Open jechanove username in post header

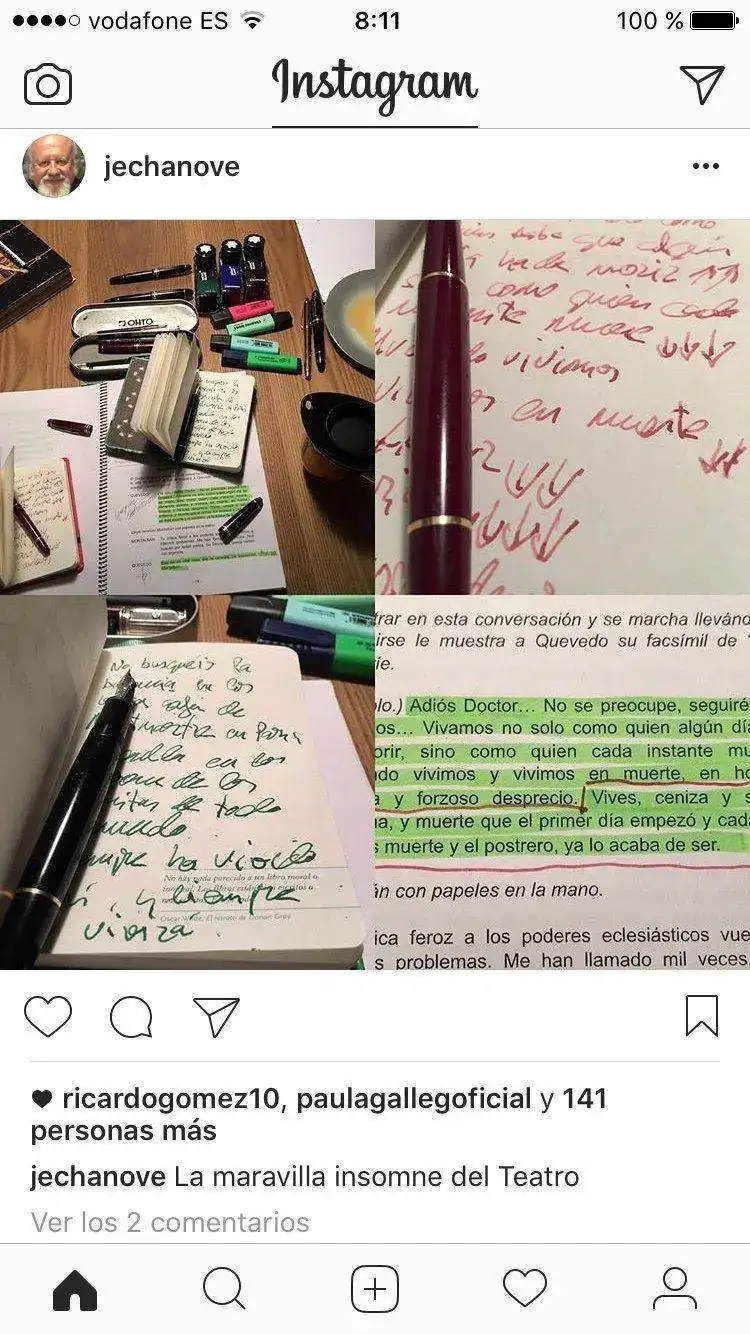[x=172, y=166]
